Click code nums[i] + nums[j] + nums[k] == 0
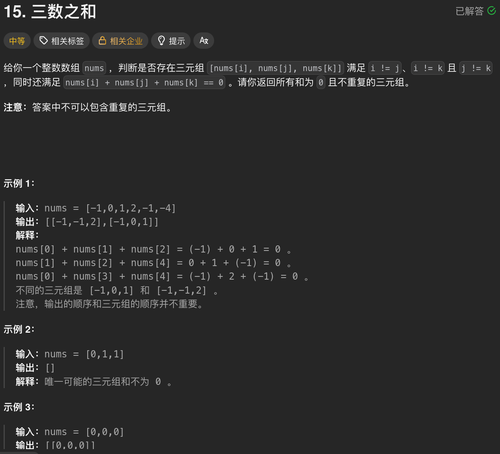This screenshot has width=500, height=454. (x=144, y=82)
